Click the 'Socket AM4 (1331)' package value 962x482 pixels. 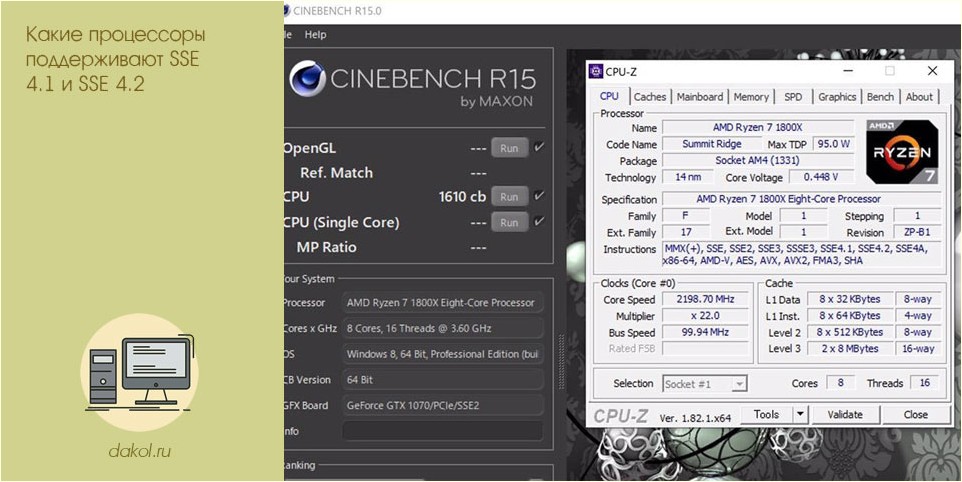click(758, 161)
